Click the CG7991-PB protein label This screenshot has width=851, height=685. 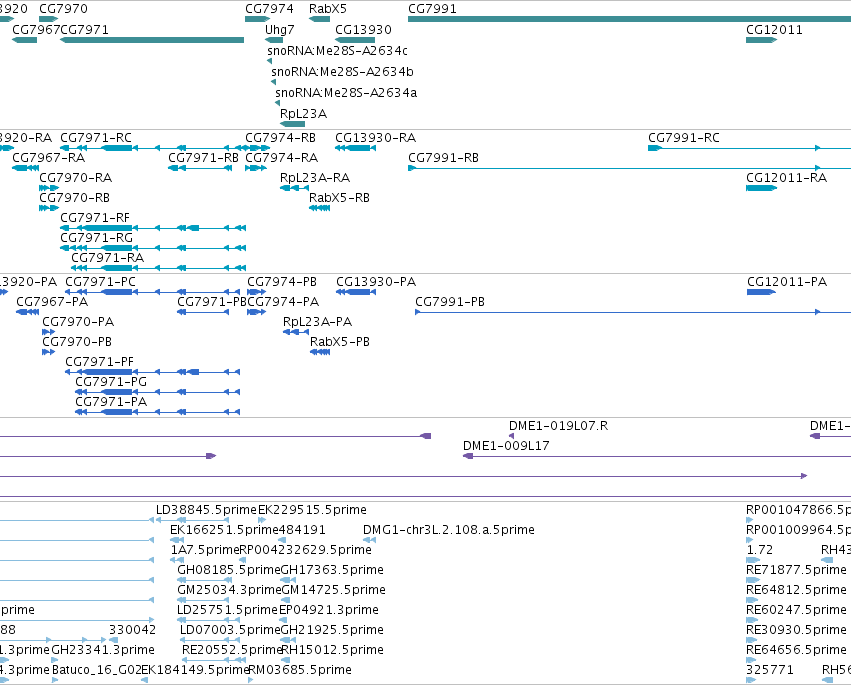click(450, 302)
